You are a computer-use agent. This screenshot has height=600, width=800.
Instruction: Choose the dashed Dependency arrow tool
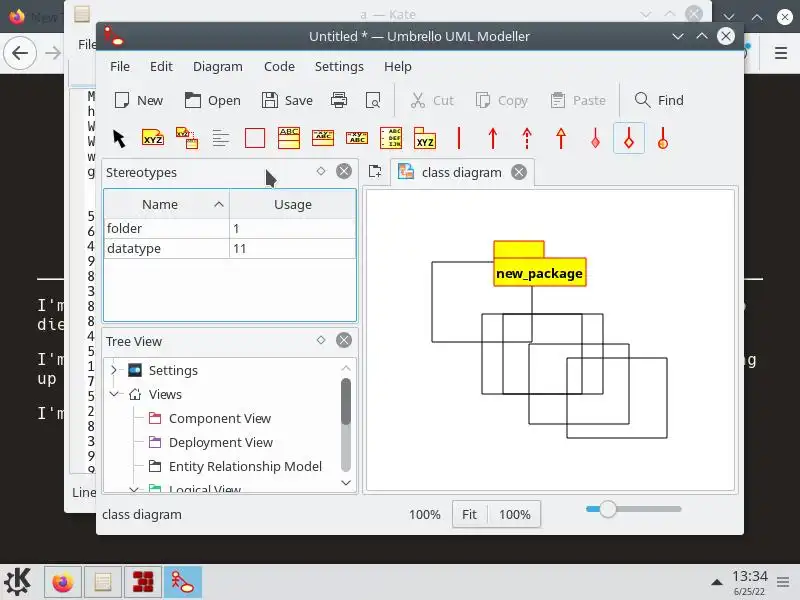pos(527,138)
